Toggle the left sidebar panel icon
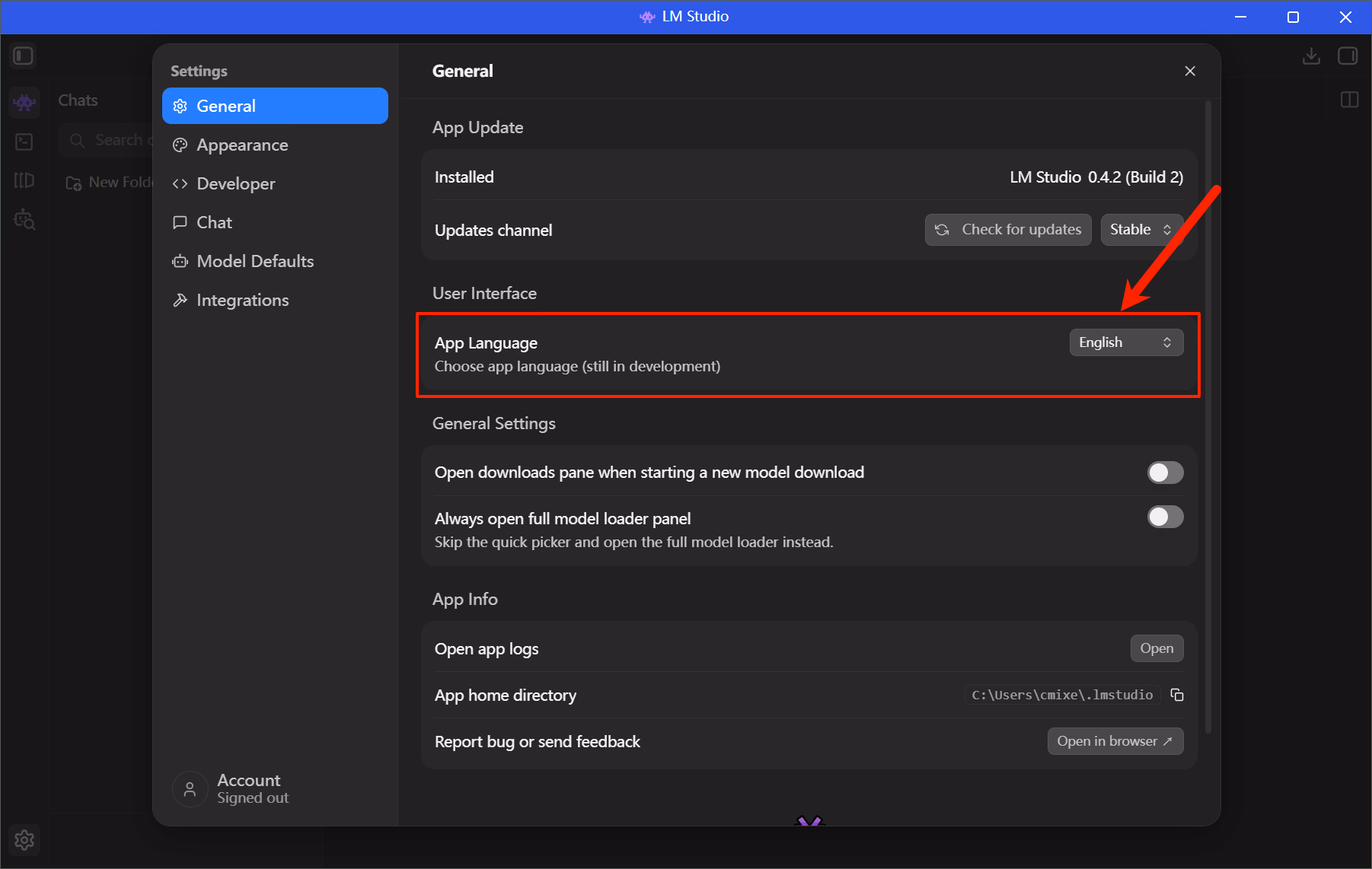 coord(24,56)
